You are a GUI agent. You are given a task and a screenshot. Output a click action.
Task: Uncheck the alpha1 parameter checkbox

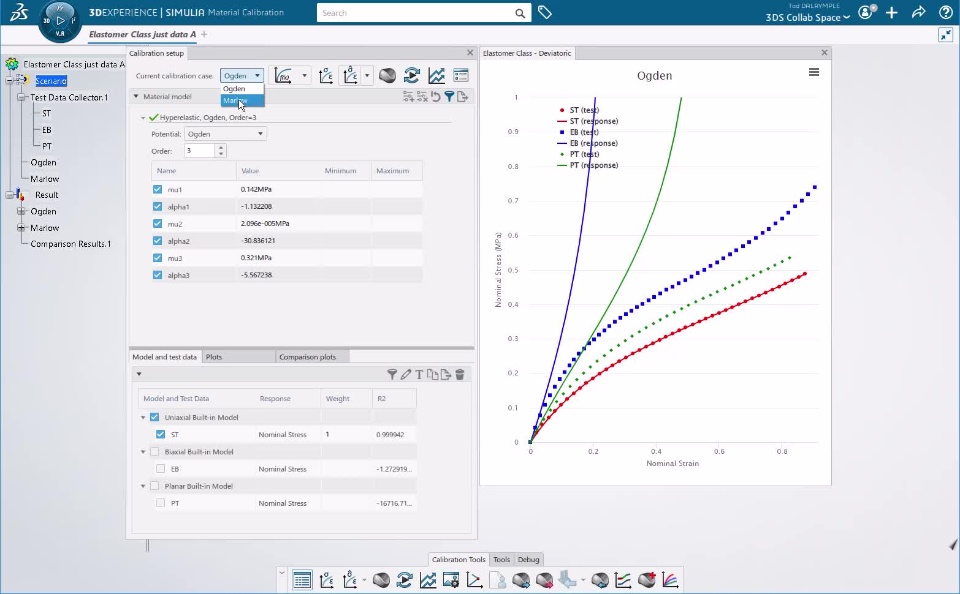click(x=157, y=206)
